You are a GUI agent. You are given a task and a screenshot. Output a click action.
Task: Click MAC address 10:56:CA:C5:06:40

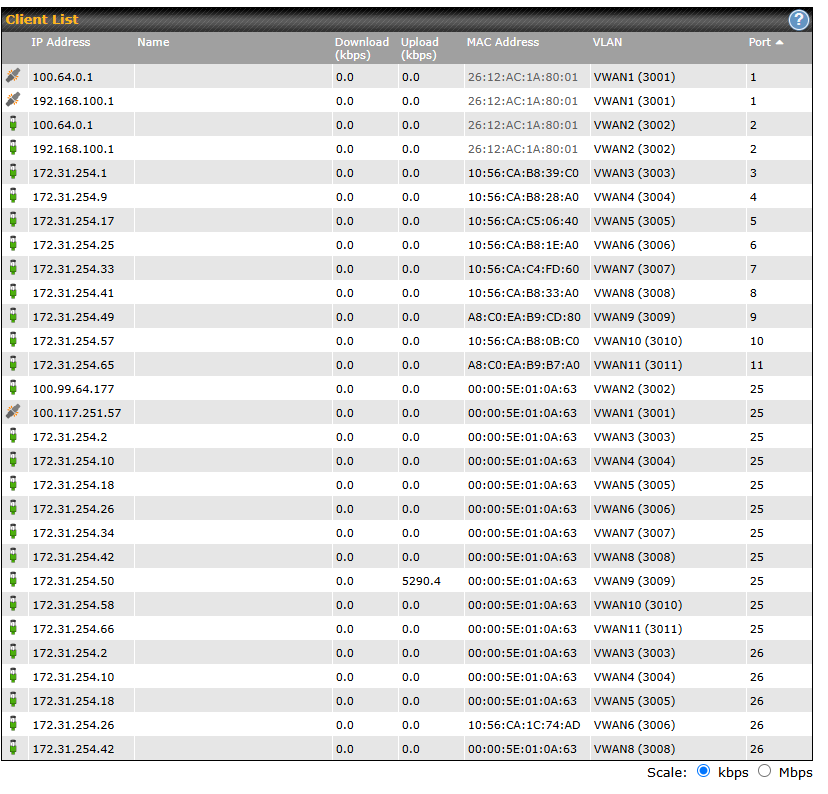(523, 221)
